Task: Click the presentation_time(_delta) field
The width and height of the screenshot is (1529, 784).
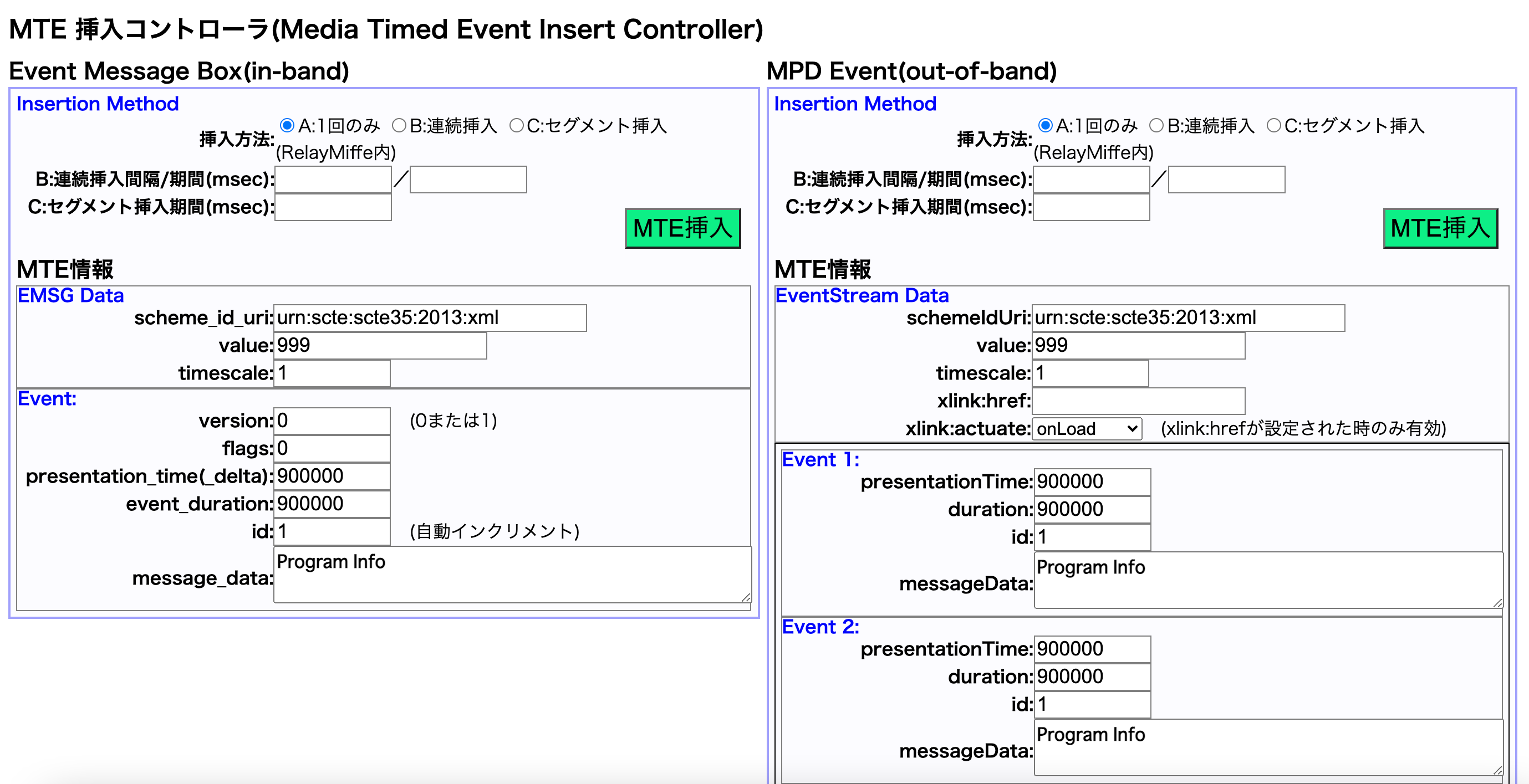Action: pyautogui.click(x=332, y=476)
